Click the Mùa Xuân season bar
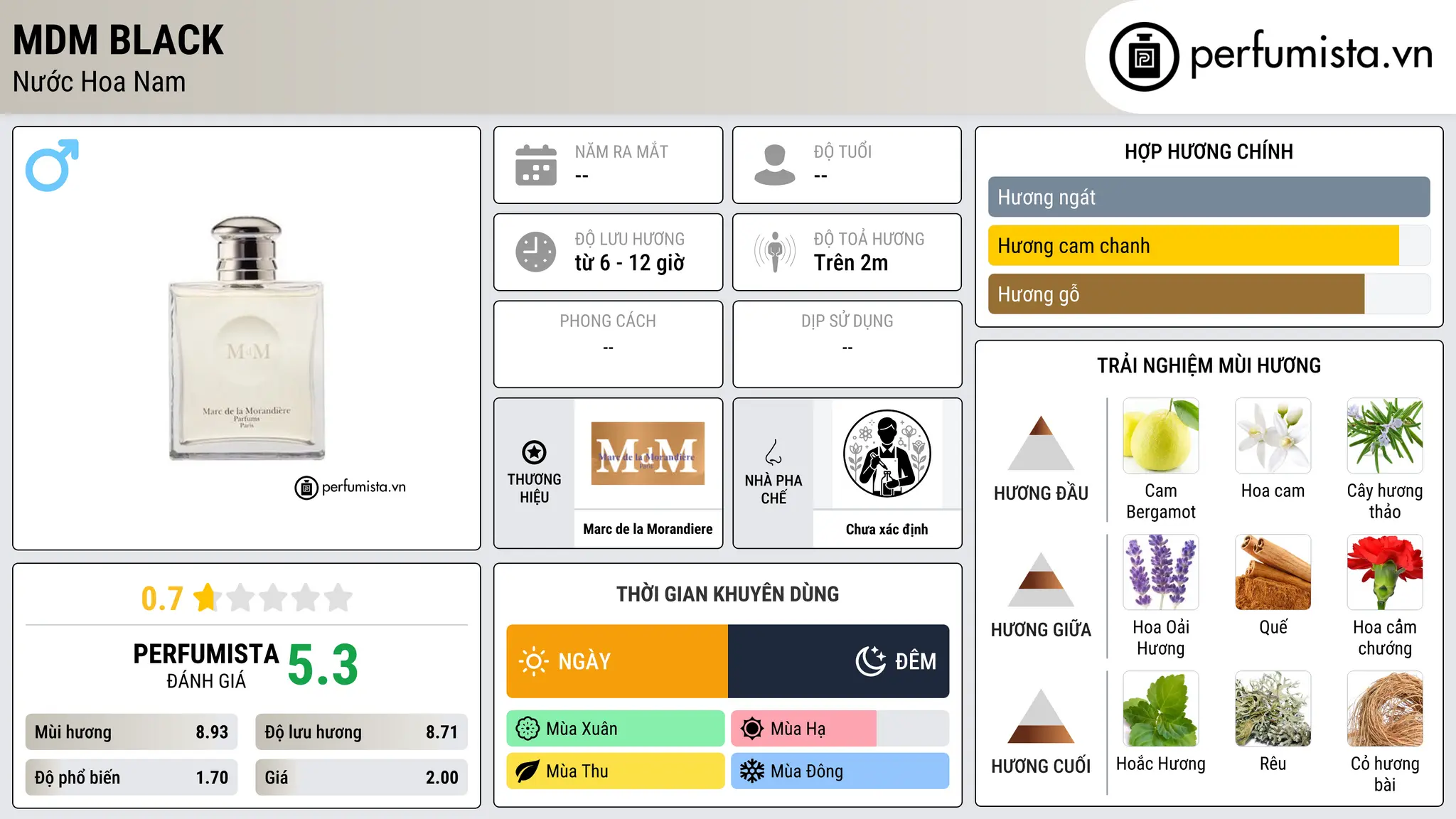 point(616,729)
